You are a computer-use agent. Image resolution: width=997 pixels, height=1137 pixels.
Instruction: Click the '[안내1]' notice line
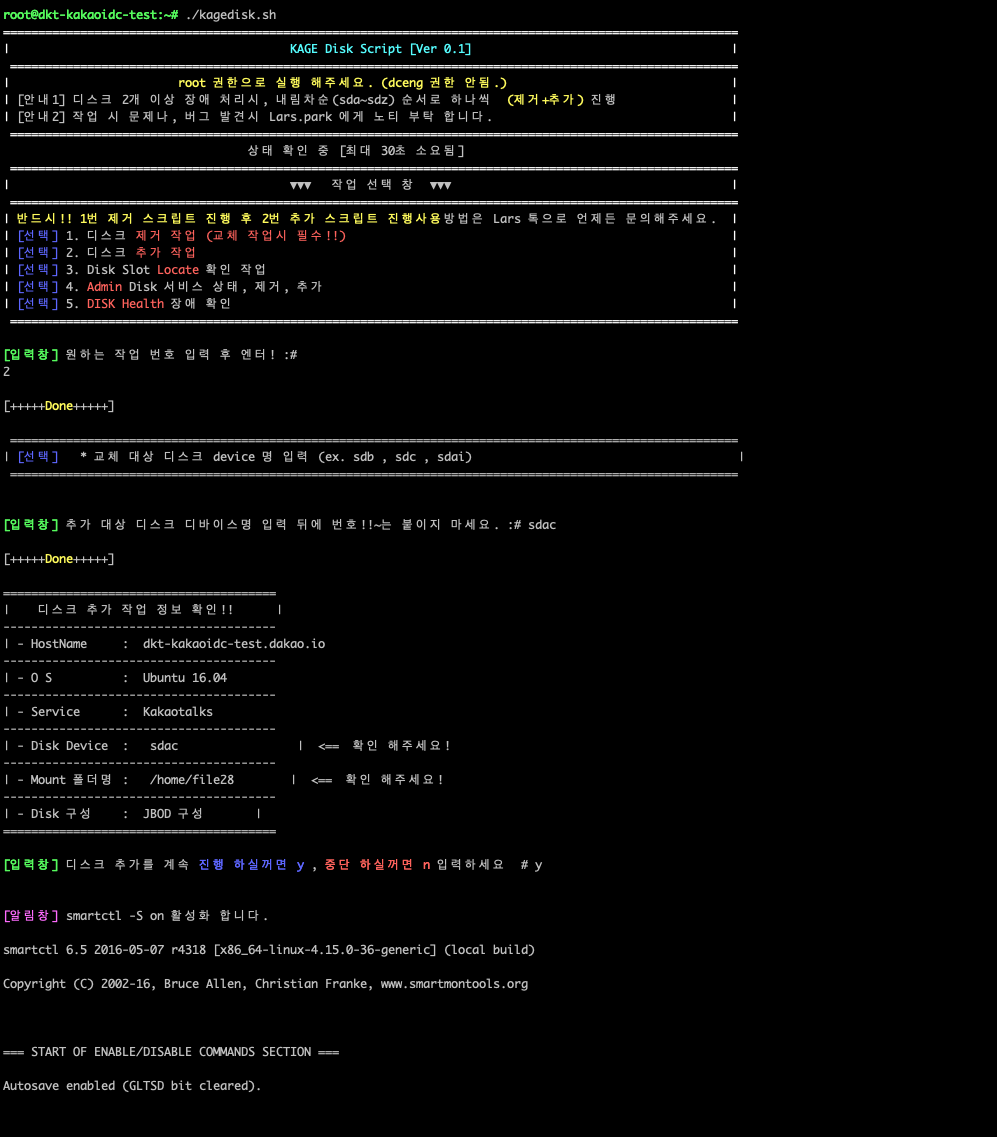pos(316,99)
